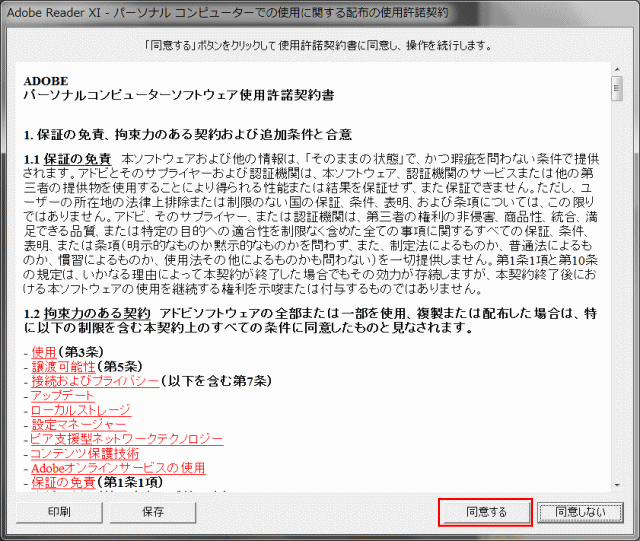Click the ADOBE heading text
Viewport: 640px width, 541px height.
tap(46, 81)
